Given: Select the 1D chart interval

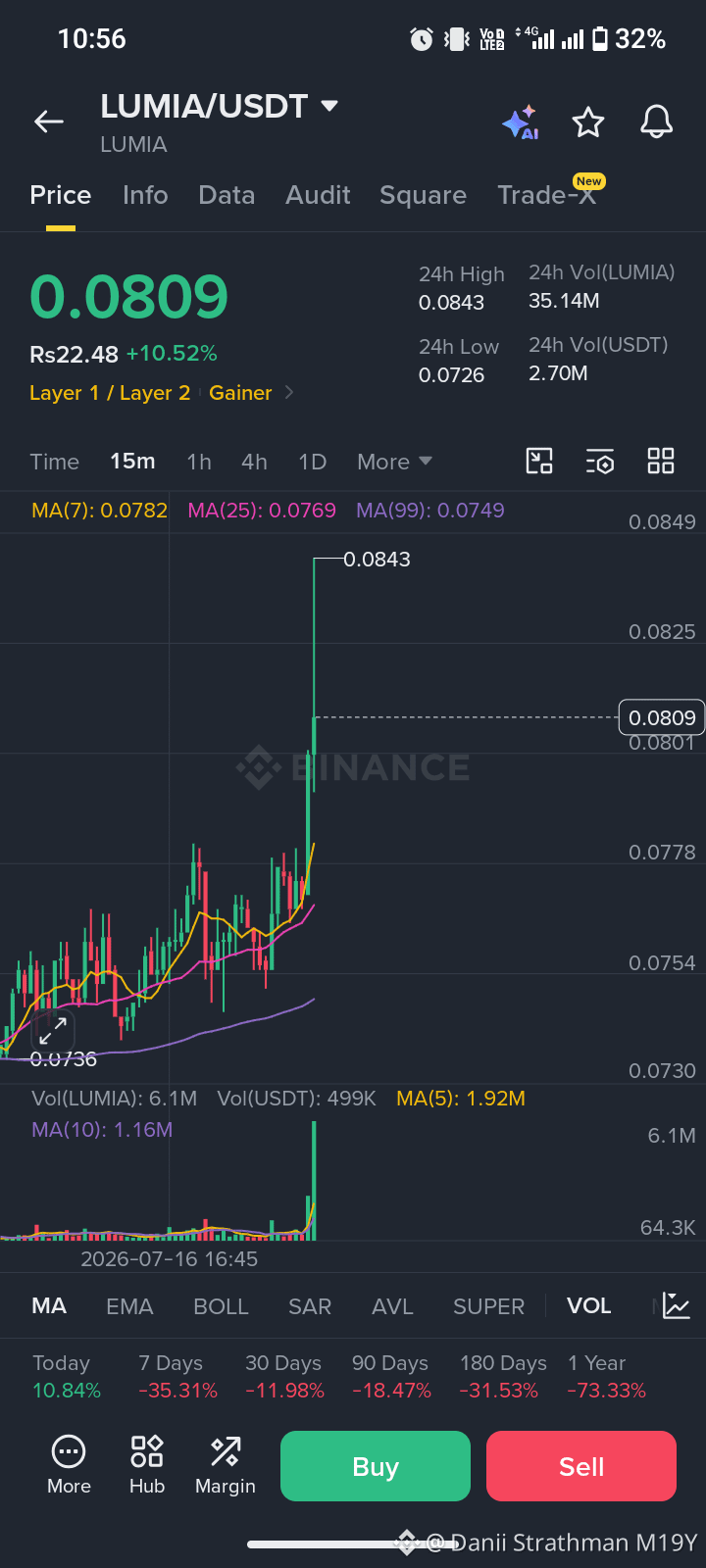Looking at the screenshot, I should (x=313, y=462).
